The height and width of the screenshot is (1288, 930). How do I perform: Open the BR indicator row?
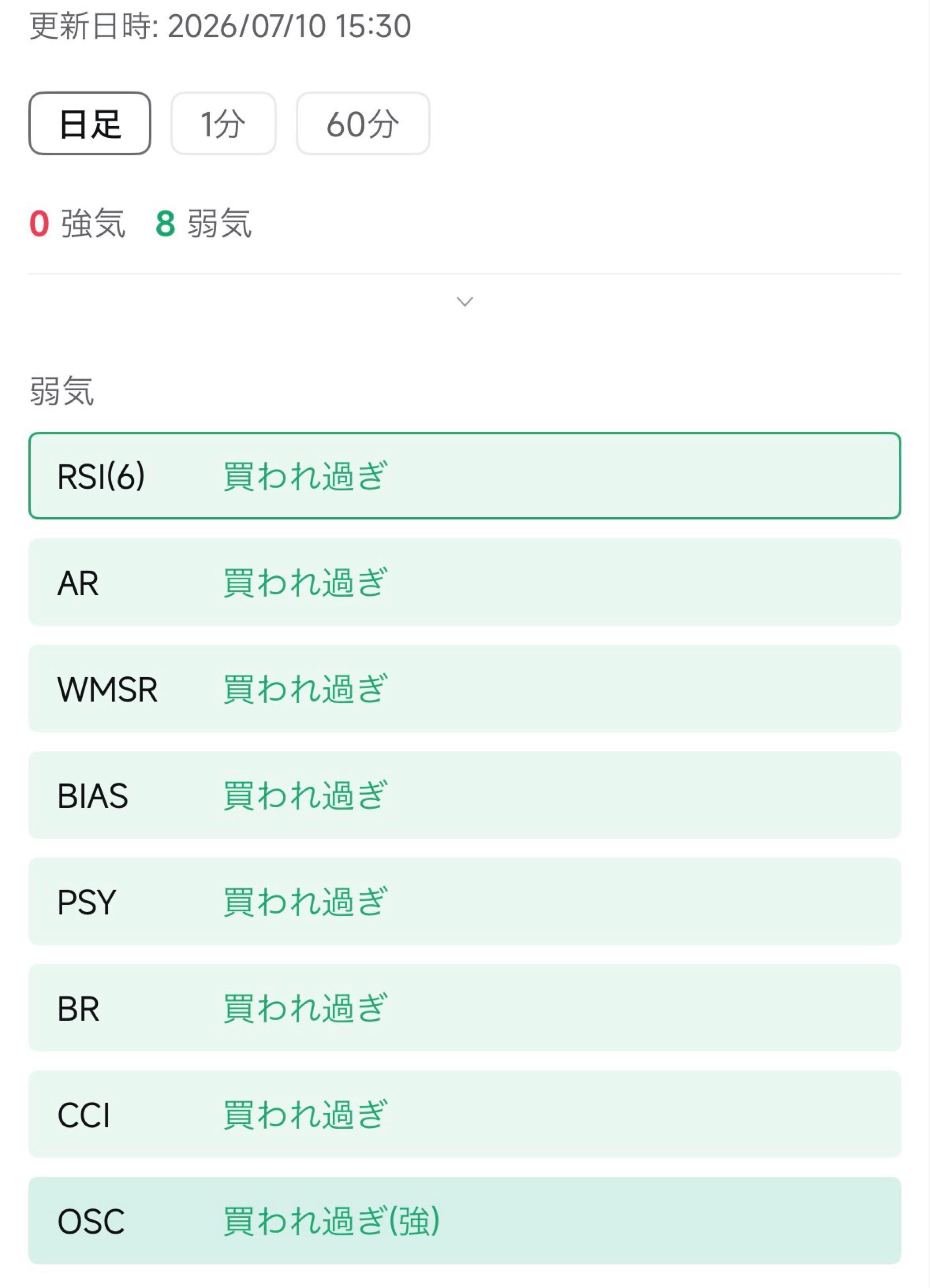point(465,1008)
